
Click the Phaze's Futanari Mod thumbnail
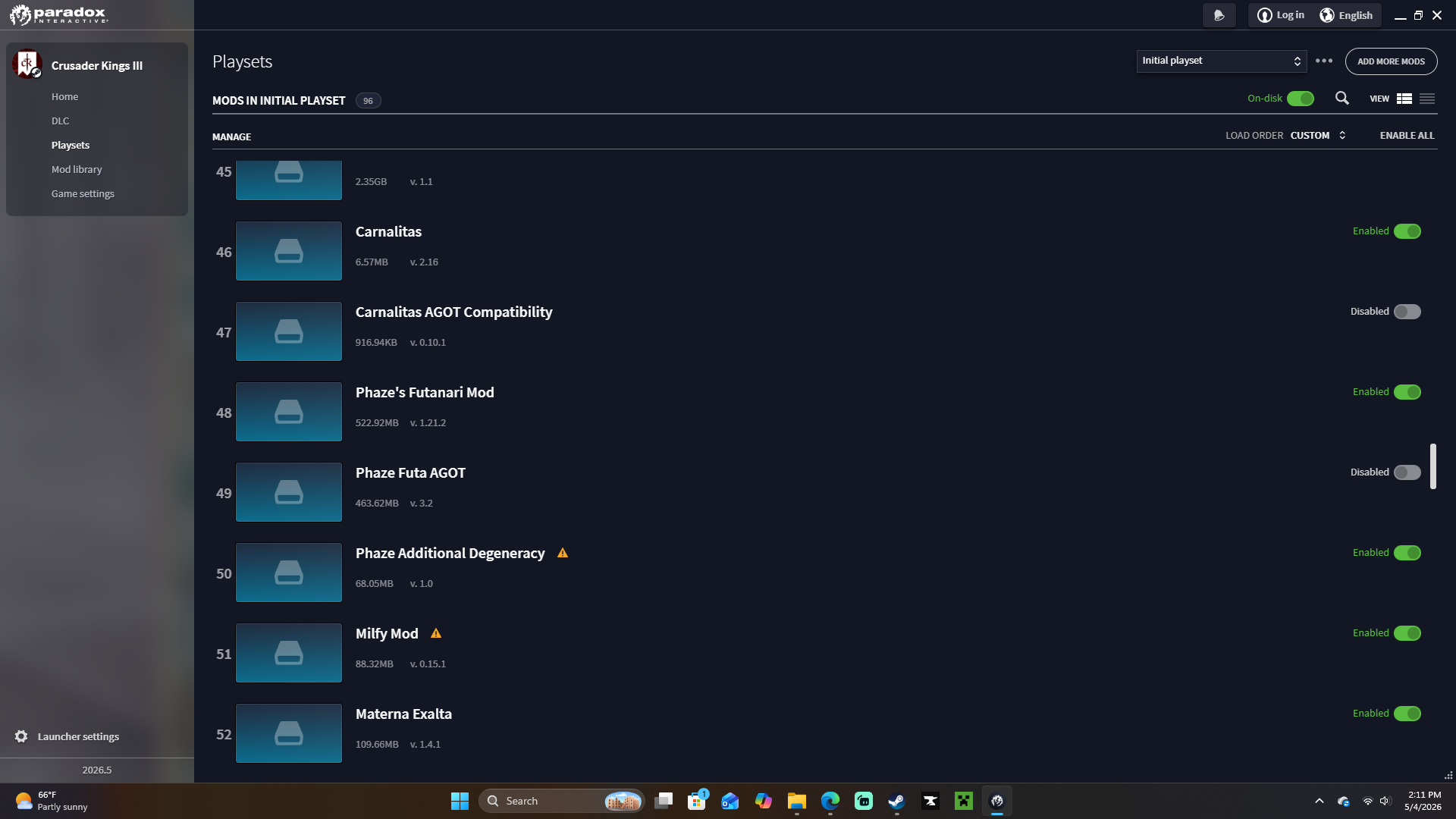point(289,412)
